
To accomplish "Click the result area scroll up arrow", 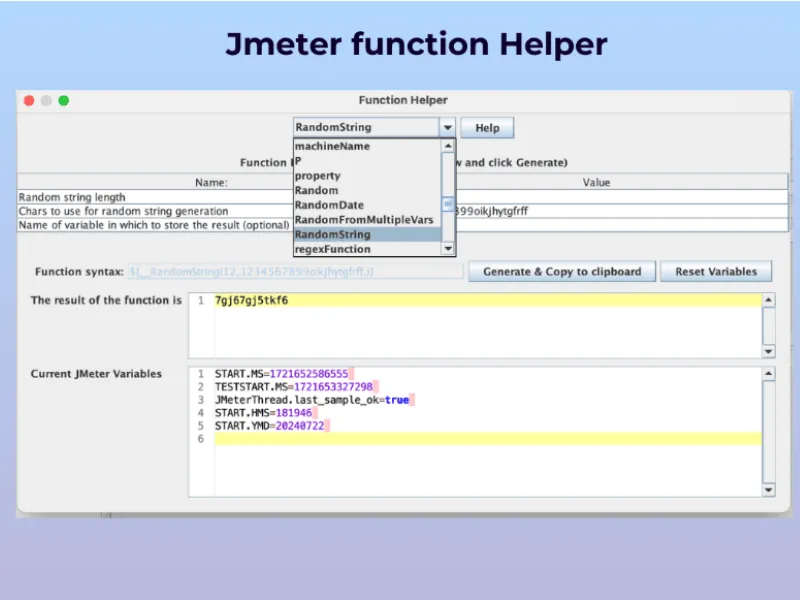I will click(768, 300).
